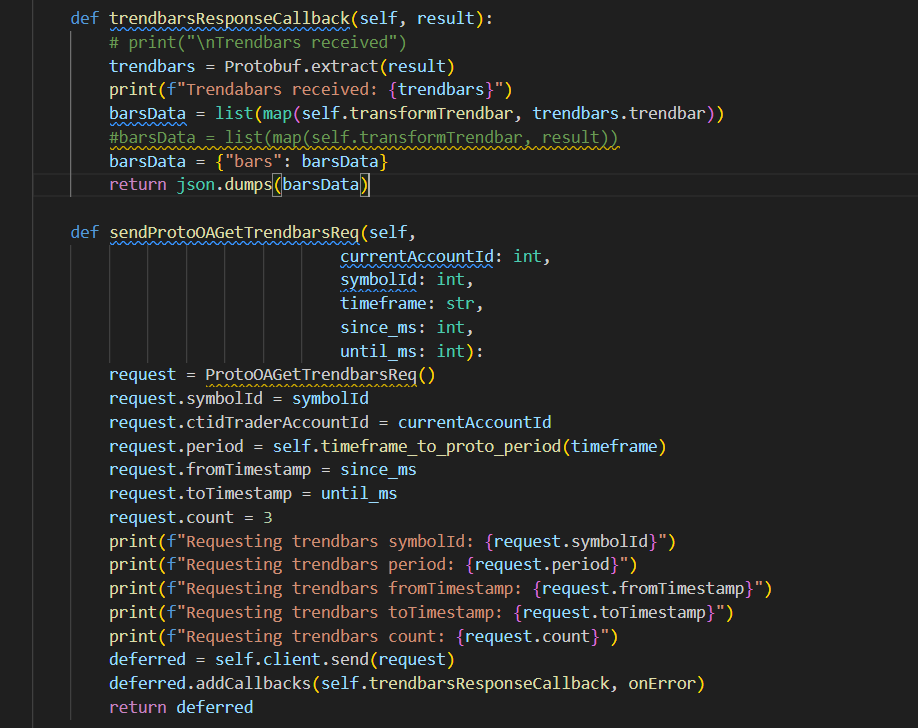The width and height of the screenshot is (918, 728).
Task: Click the onError argument in addCallbacks
Action: pos(662,684)
